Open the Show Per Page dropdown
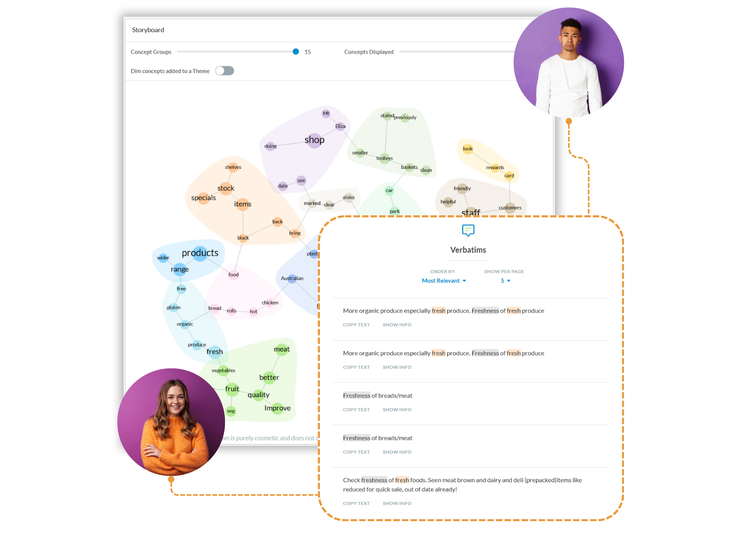 click(x=505, y=281)
